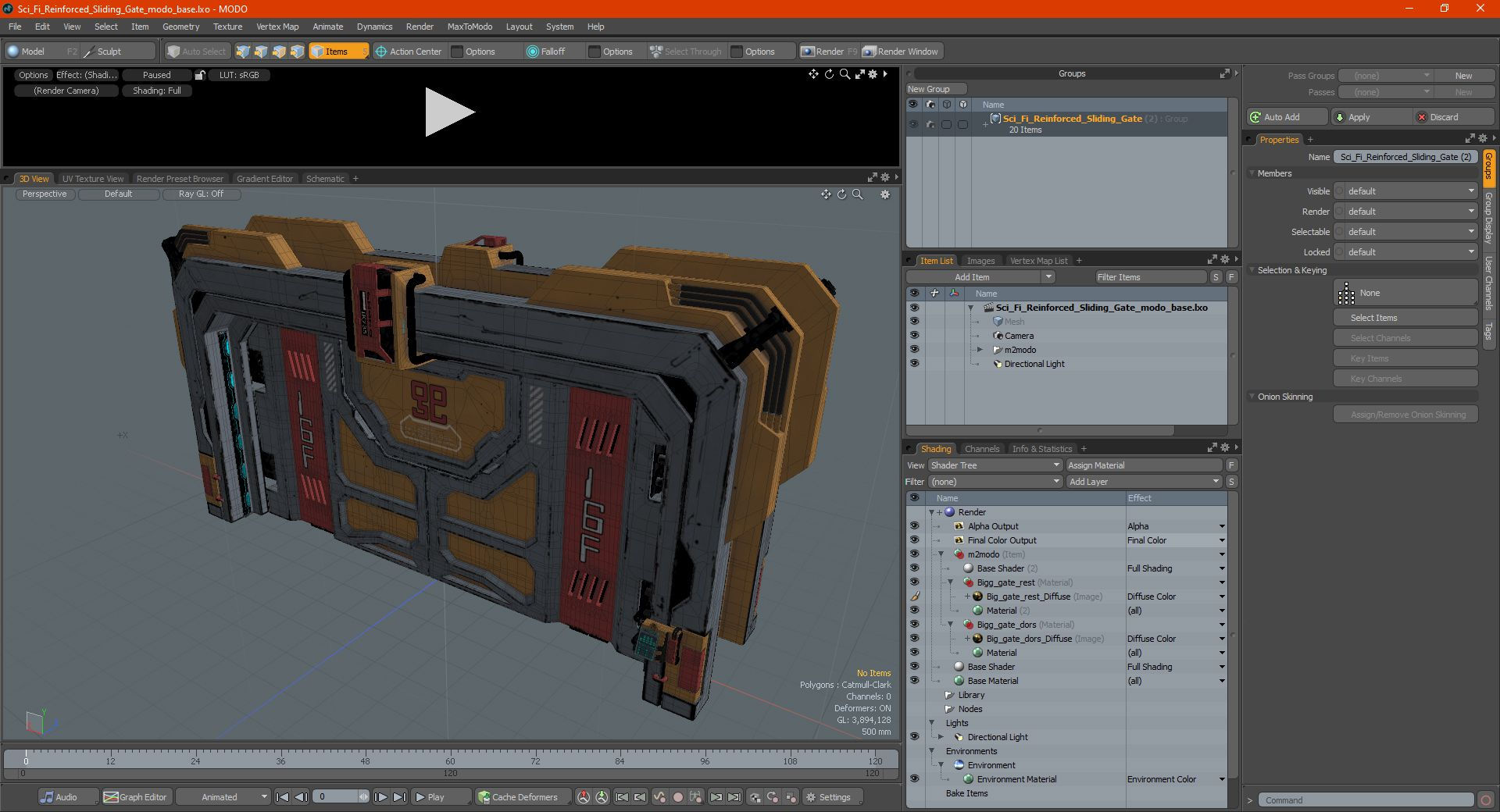Select Edges mode cube icon
This screenshot has width=1500, height=812.
click(261, 52)
